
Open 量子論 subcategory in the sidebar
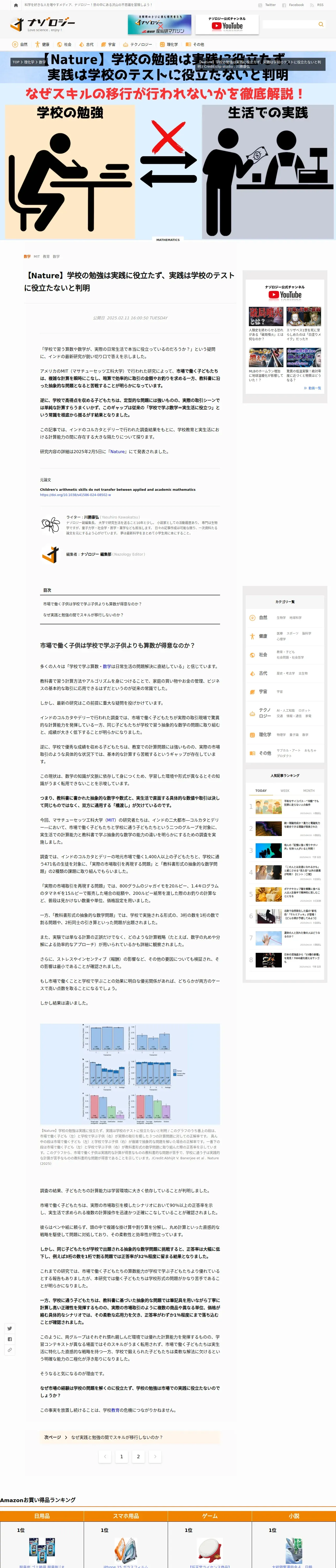[x=294, y=735]
